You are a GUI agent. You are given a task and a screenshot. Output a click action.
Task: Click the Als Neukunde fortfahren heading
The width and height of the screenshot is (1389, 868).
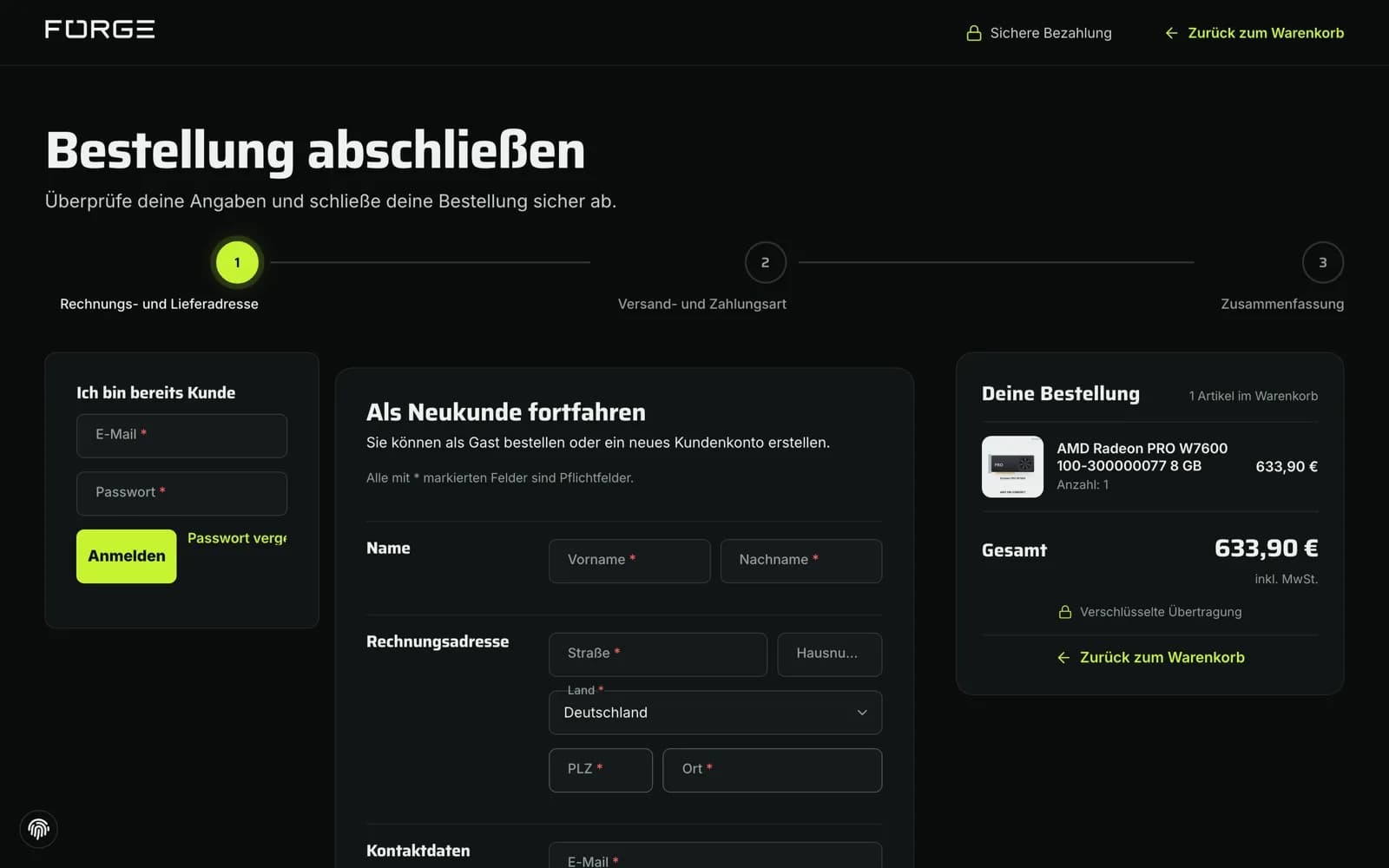506,412
